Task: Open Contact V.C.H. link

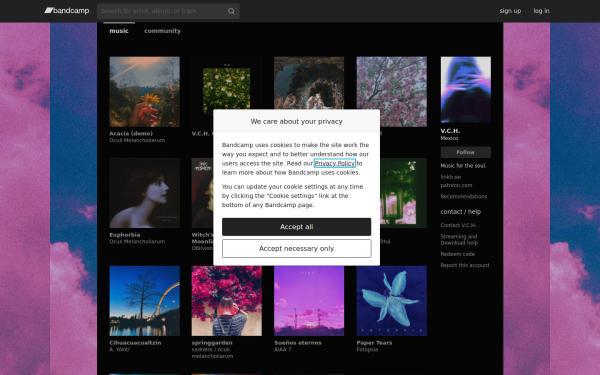Action: pyautogui.click(x=458, y=225)
